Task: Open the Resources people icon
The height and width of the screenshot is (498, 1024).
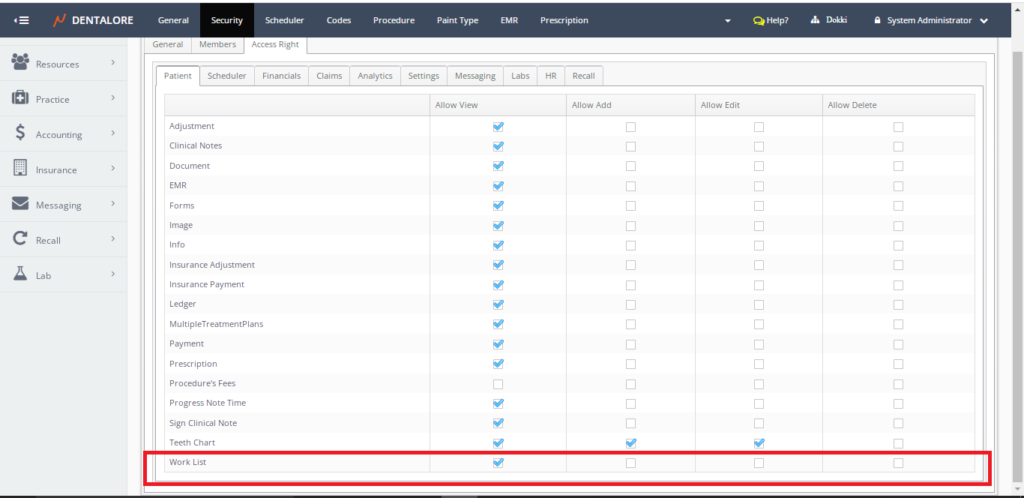Action: click(20, 63)
